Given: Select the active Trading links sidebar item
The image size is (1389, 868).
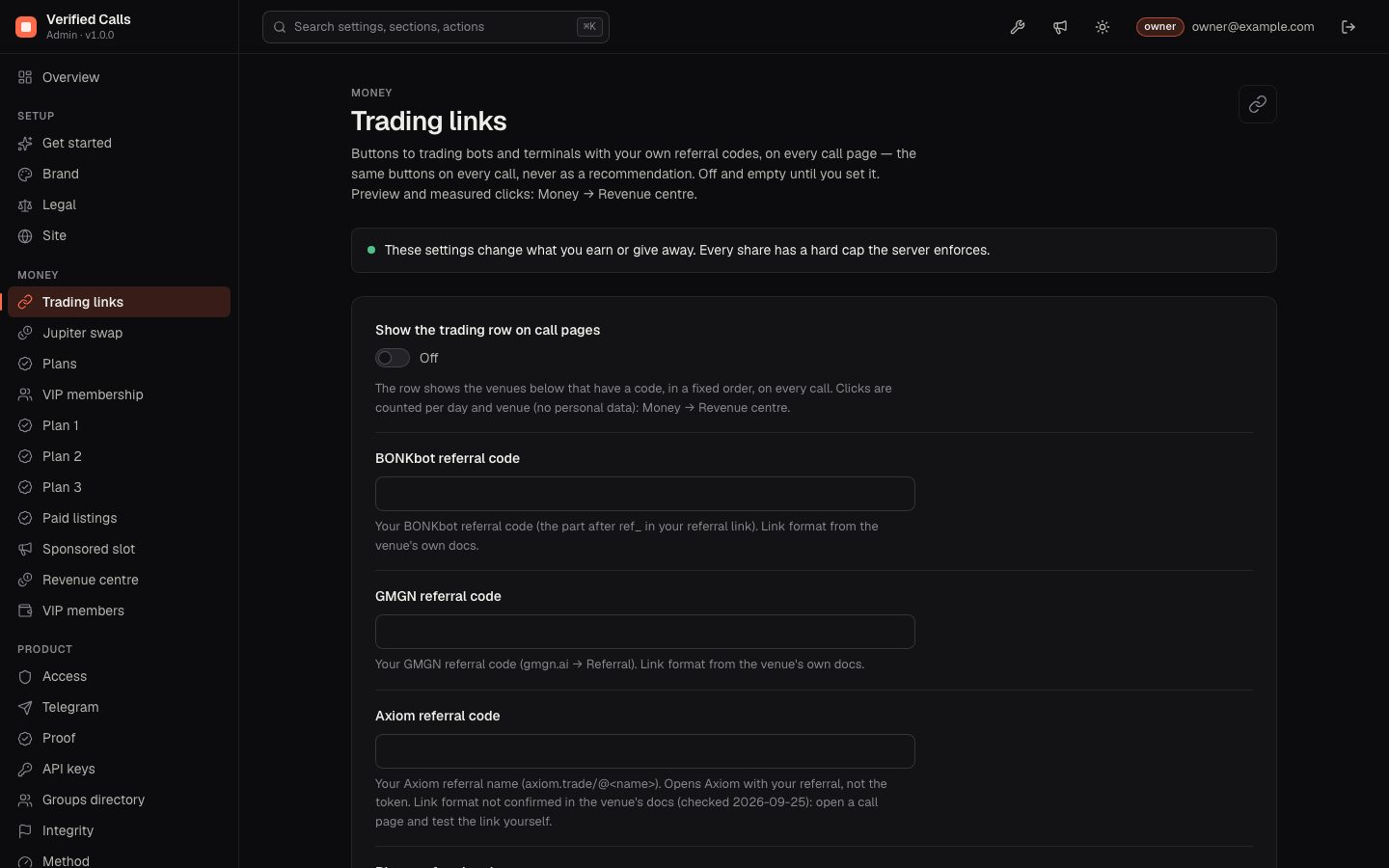Looking at the screenshot, I should click(119, 302).
